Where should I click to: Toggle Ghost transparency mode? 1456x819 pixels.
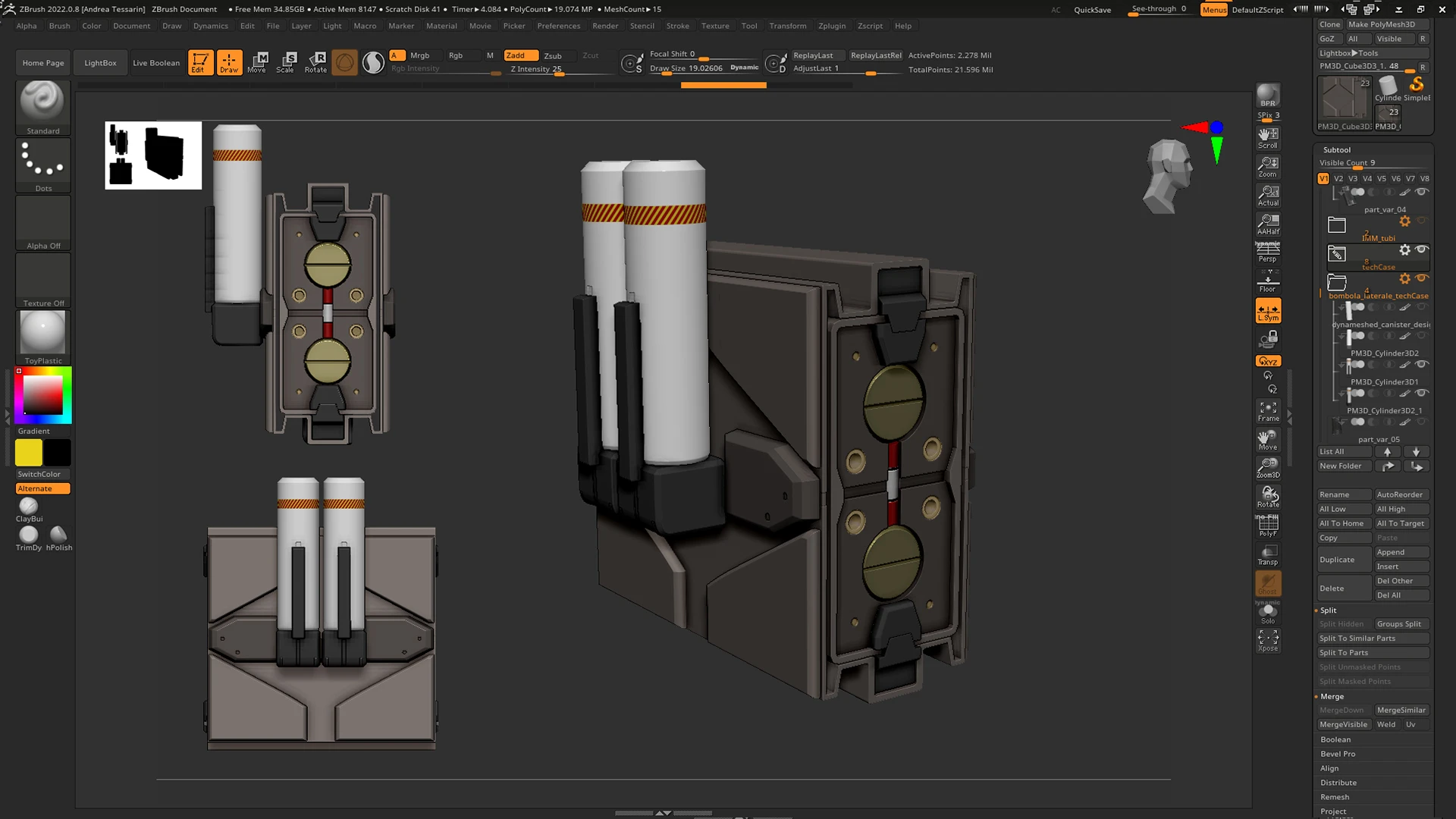point(1268,583)
